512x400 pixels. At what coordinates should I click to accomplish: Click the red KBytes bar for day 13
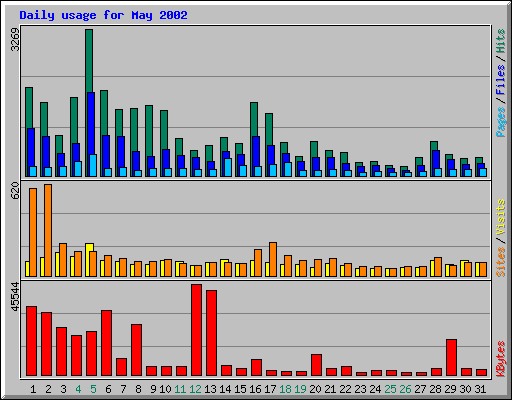pos(212,333)
